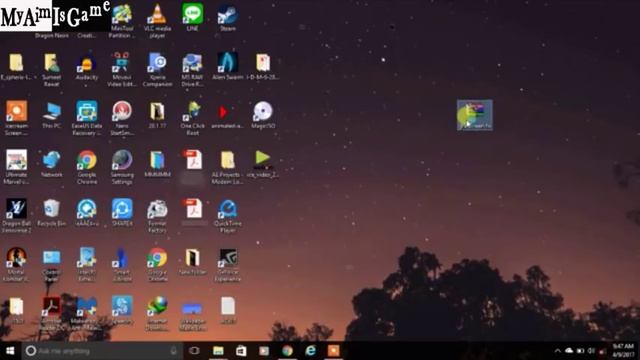The height and width of the screenshot is (360, 640).
Task: Launch the Nero StartSmart shortcut
Action: [x=122, y=118]
